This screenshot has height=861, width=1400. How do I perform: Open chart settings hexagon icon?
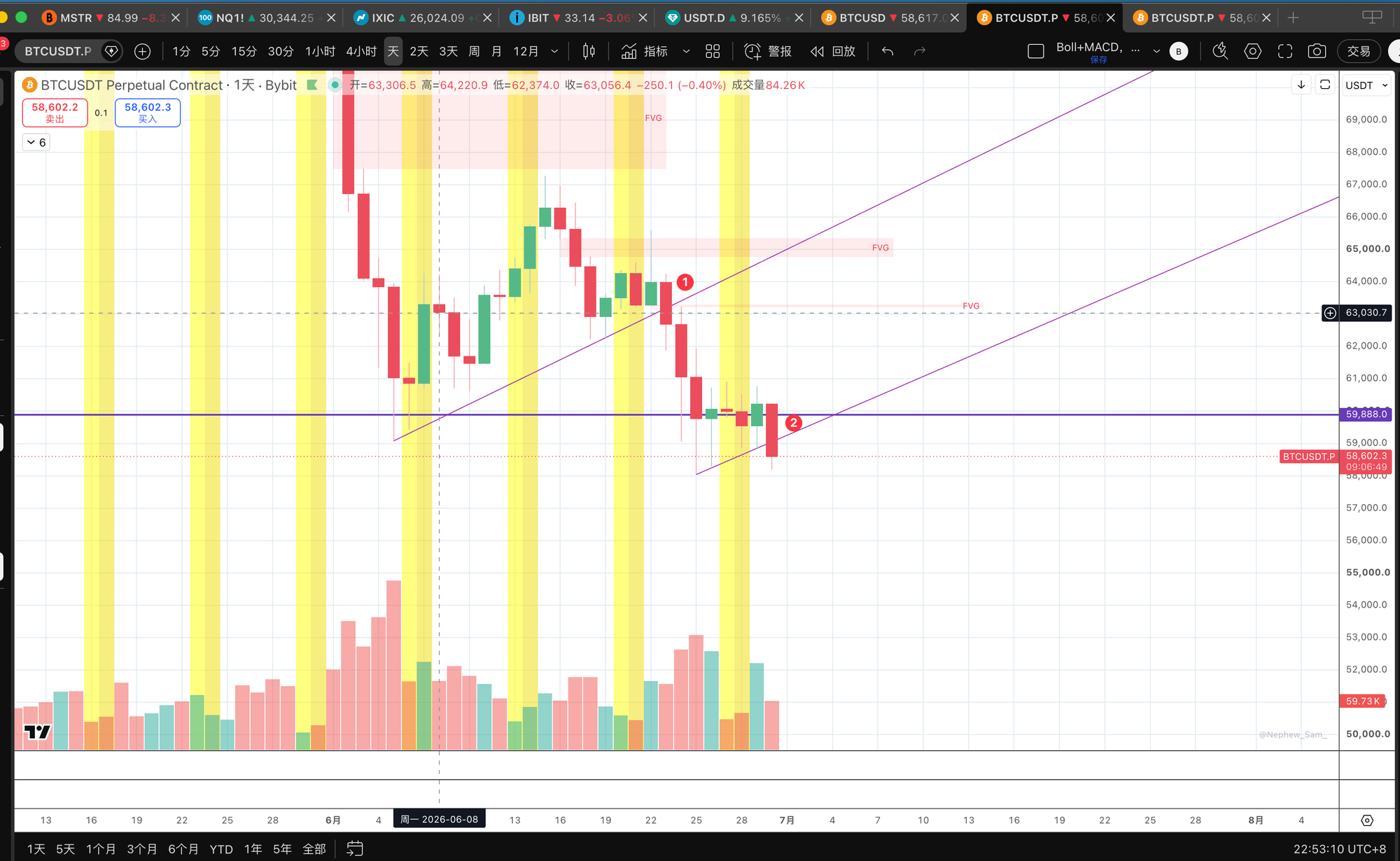click(x=1253, y=51)
